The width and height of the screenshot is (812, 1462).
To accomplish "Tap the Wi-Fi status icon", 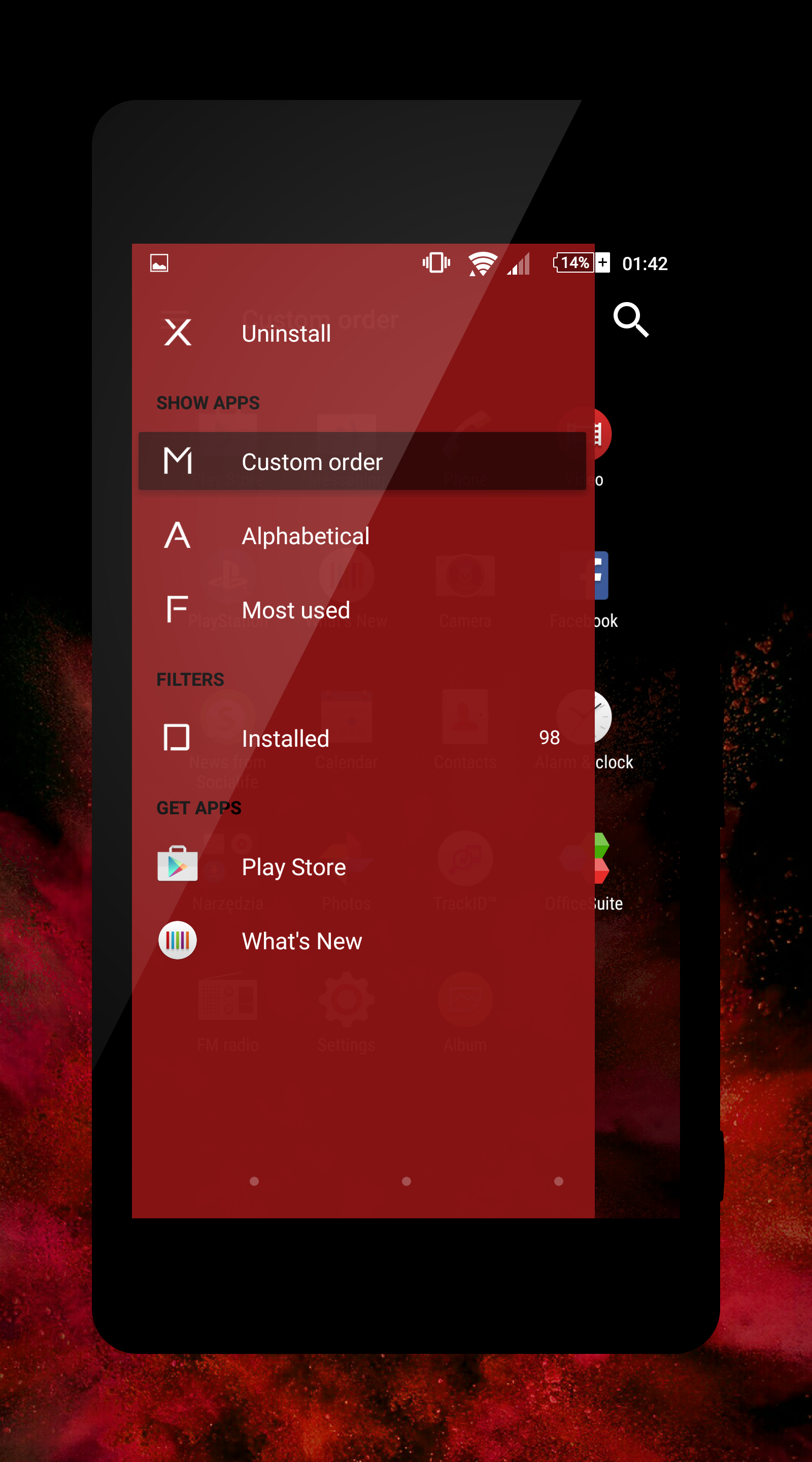I will click(x=482, y=263).
